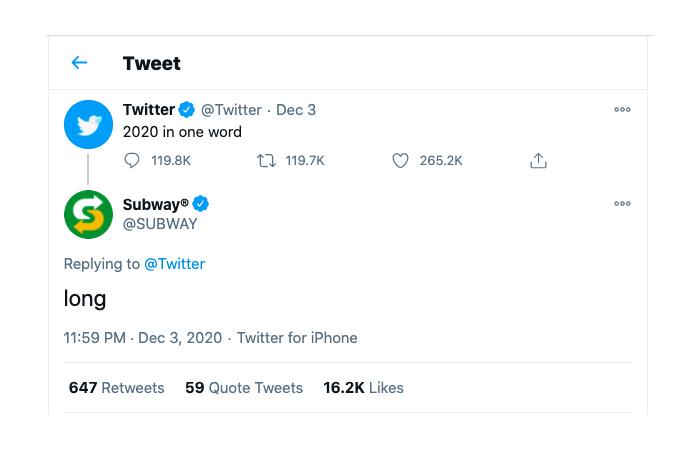Screen dimensions: 700x450
Task: Click the 'Twitter for iPhone' source link
Action: pyautogui.click(x=297, y=338)
